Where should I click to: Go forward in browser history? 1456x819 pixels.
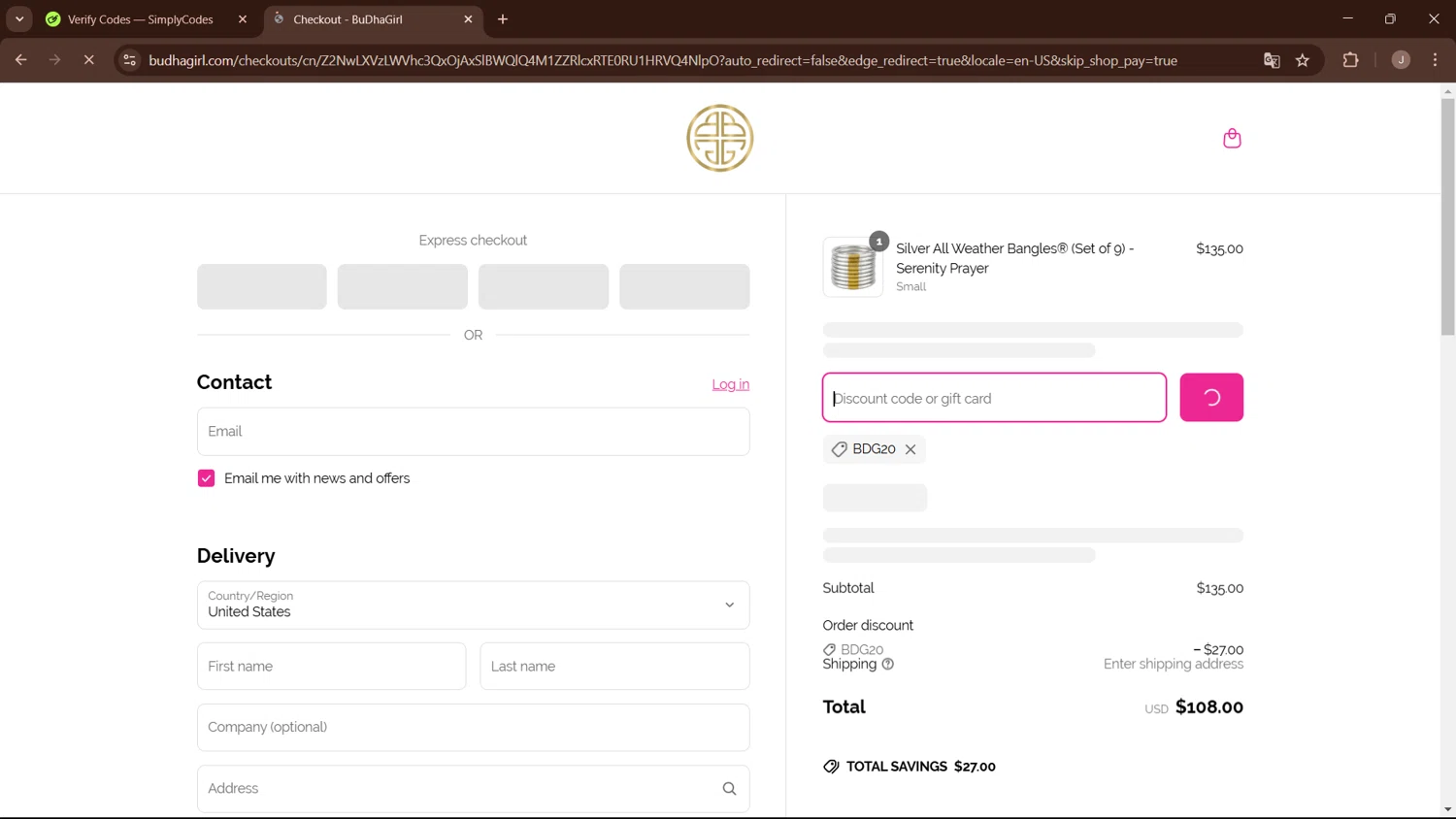coord(54,60)
